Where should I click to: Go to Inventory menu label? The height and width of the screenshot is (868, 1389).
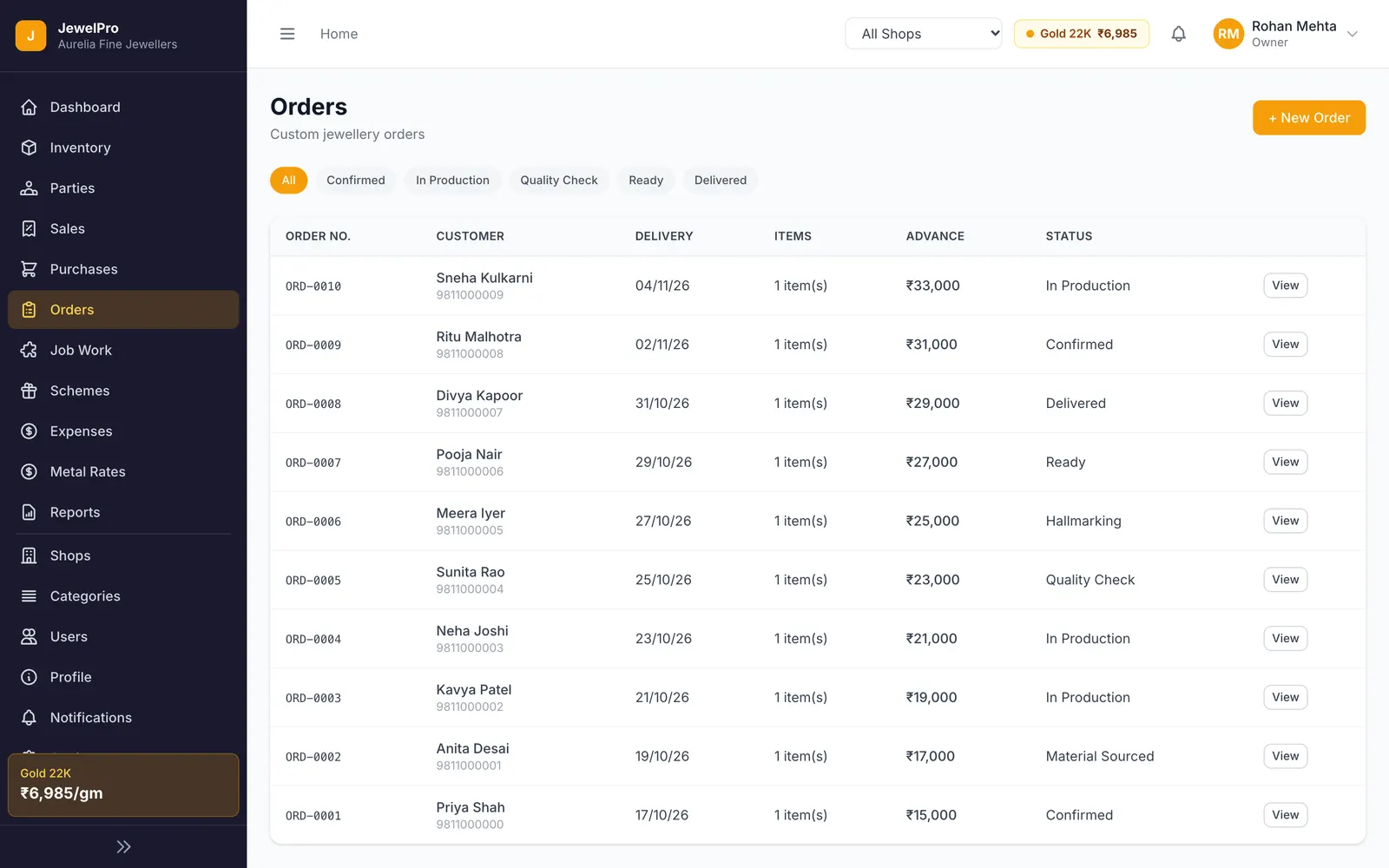[80, 148]
